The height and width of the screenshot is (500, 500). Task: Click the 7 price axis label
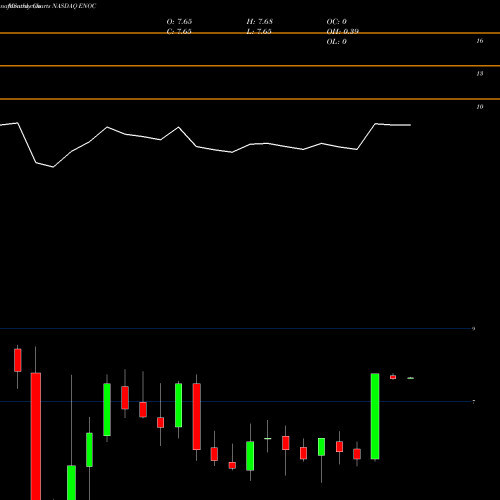tap(473, 402)
